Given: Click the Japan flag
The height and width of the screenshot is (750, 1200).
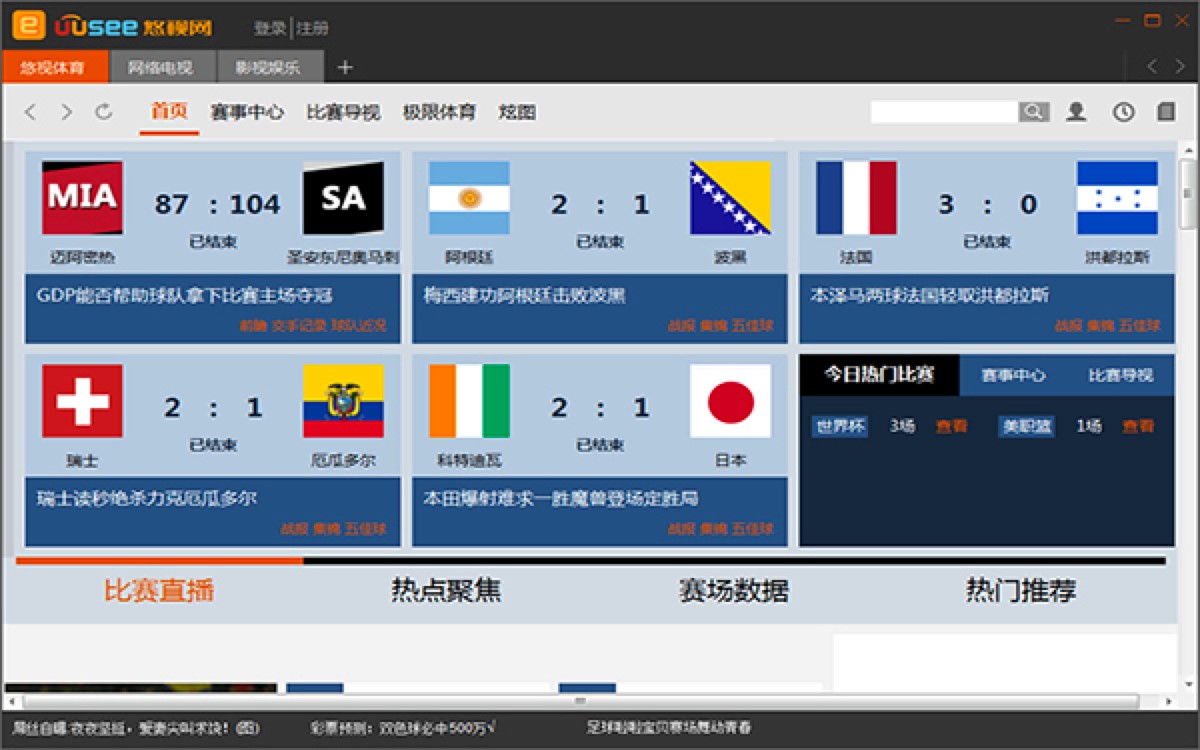Looking at the screenshot, I should 730,401.
